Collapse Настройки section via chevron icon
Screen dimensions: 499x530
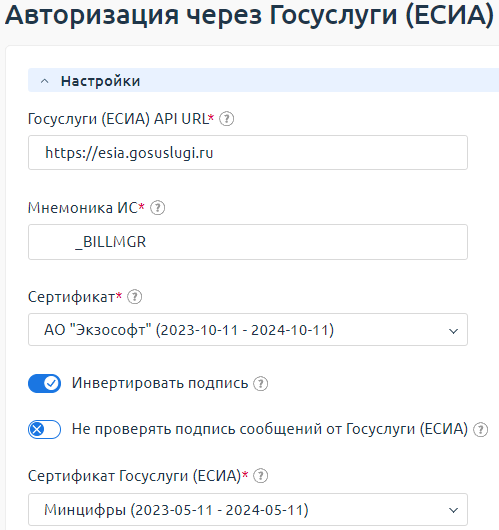click(45, 81)
